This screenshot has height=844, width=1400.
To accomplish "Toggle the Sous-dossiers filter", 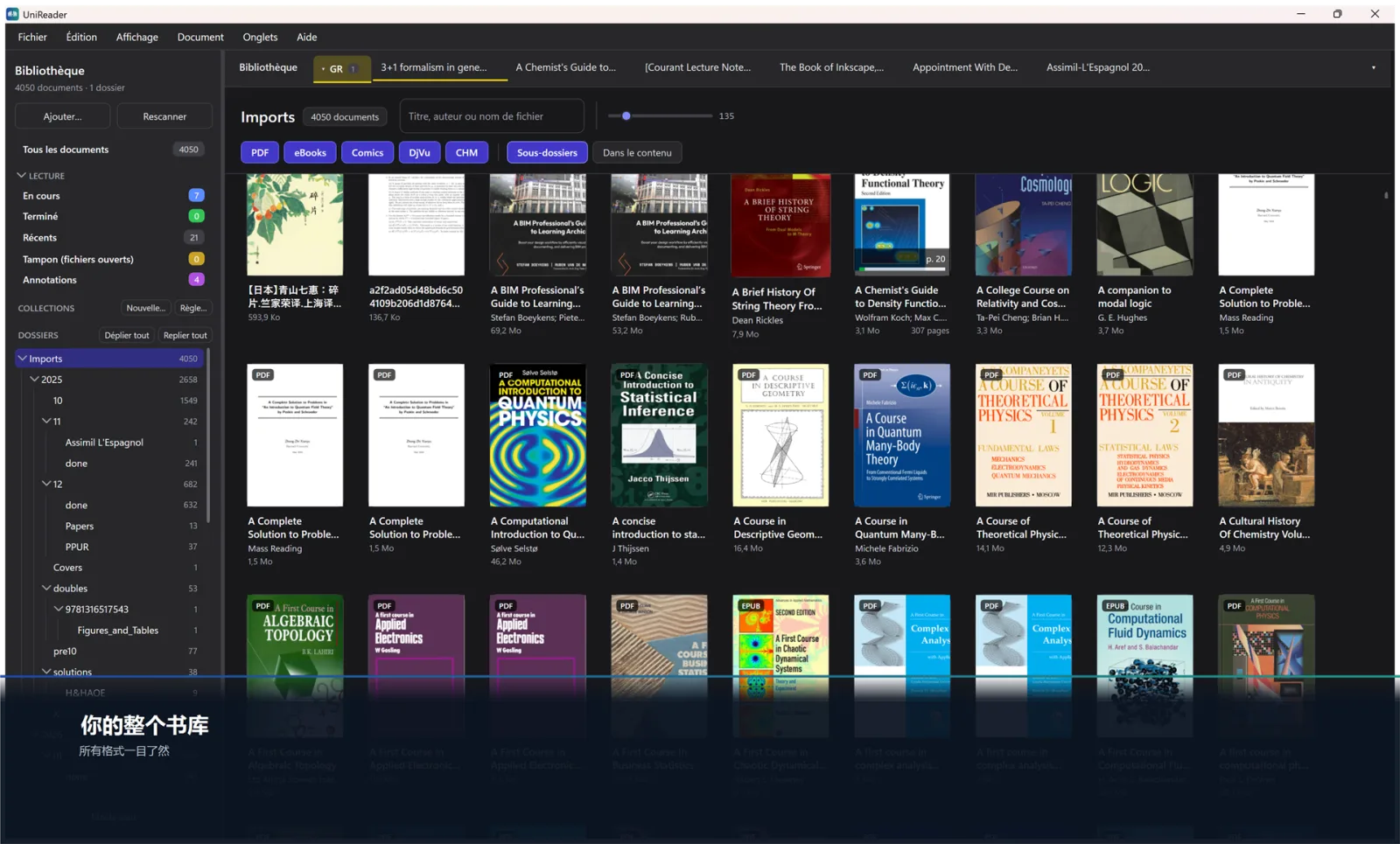I will click(x=547, y=152).
